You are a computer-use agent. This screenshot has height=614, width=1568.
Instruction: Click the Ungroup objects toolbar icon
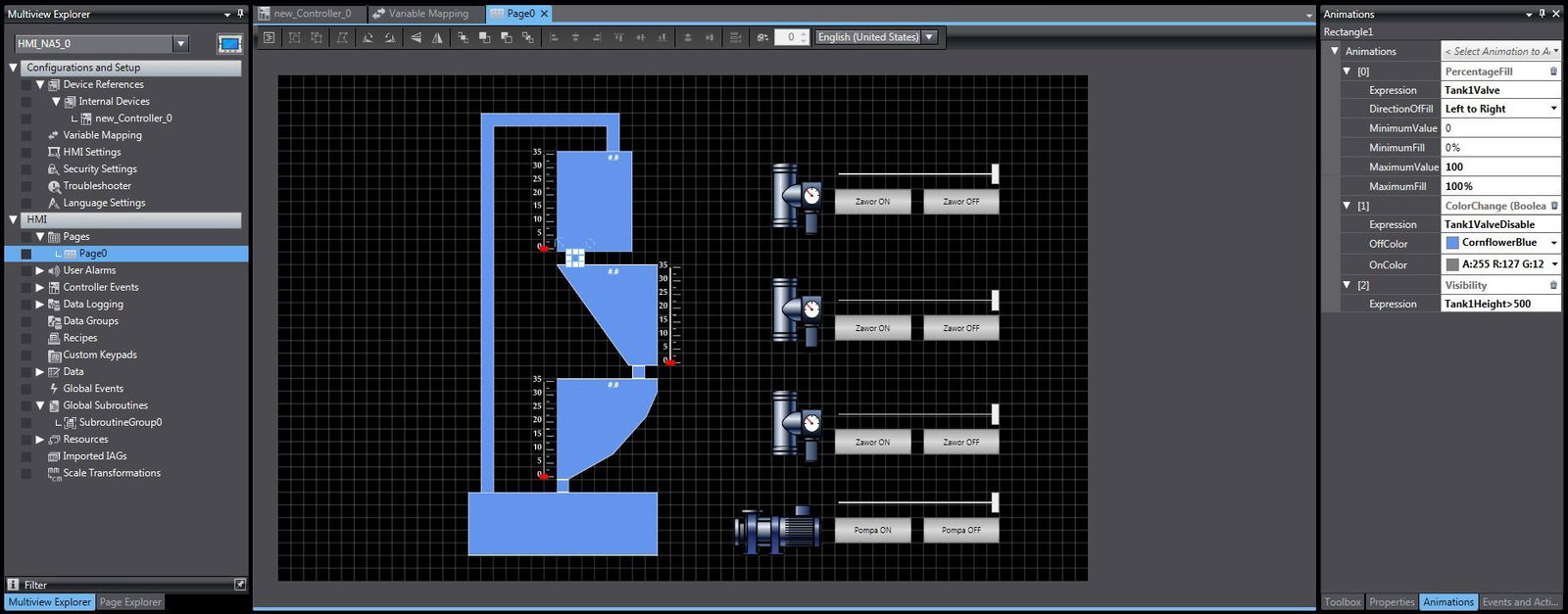[x=317, y=37]
